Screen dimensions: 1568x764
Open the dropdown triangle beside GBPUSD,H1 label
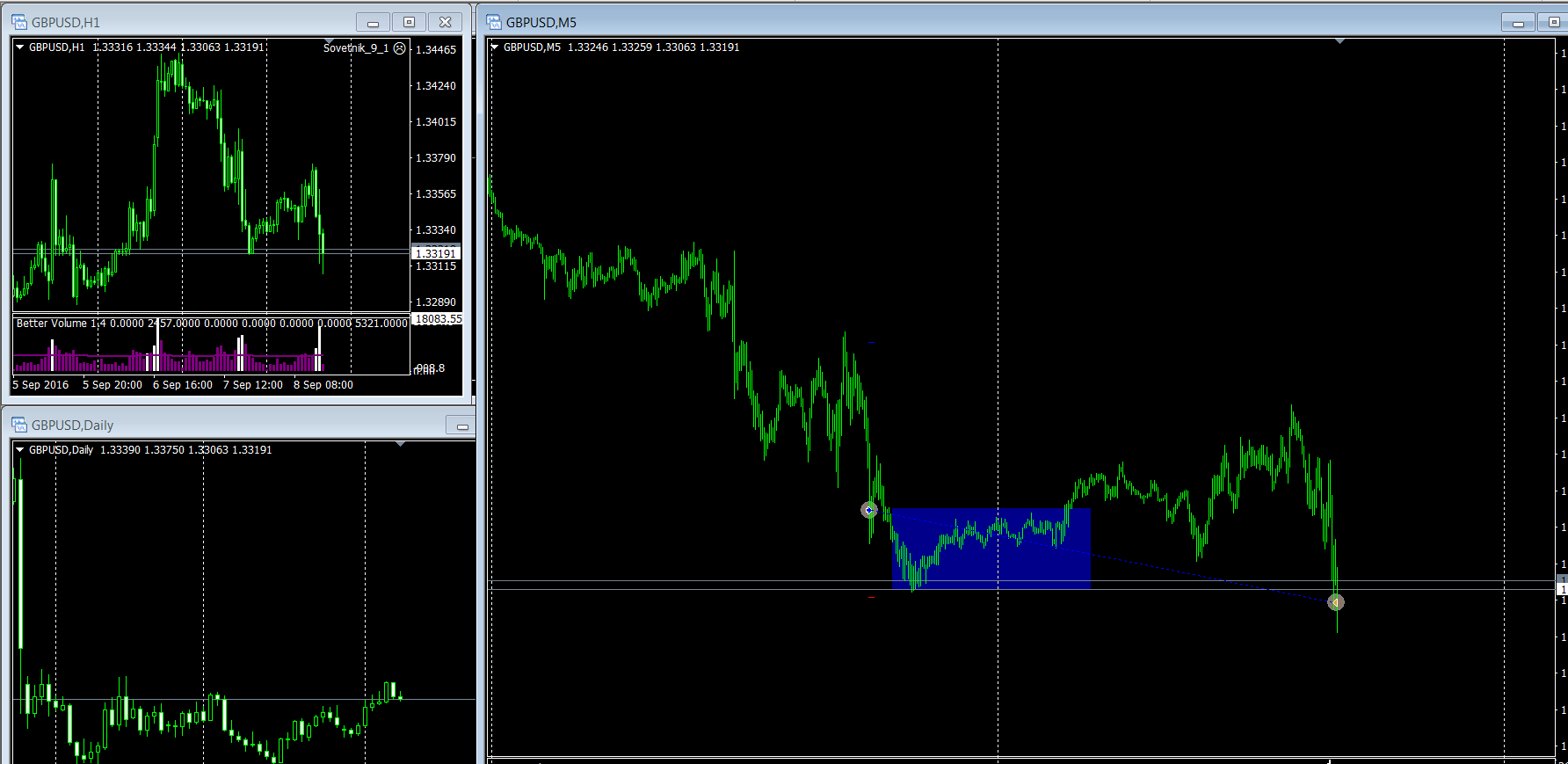19,47
